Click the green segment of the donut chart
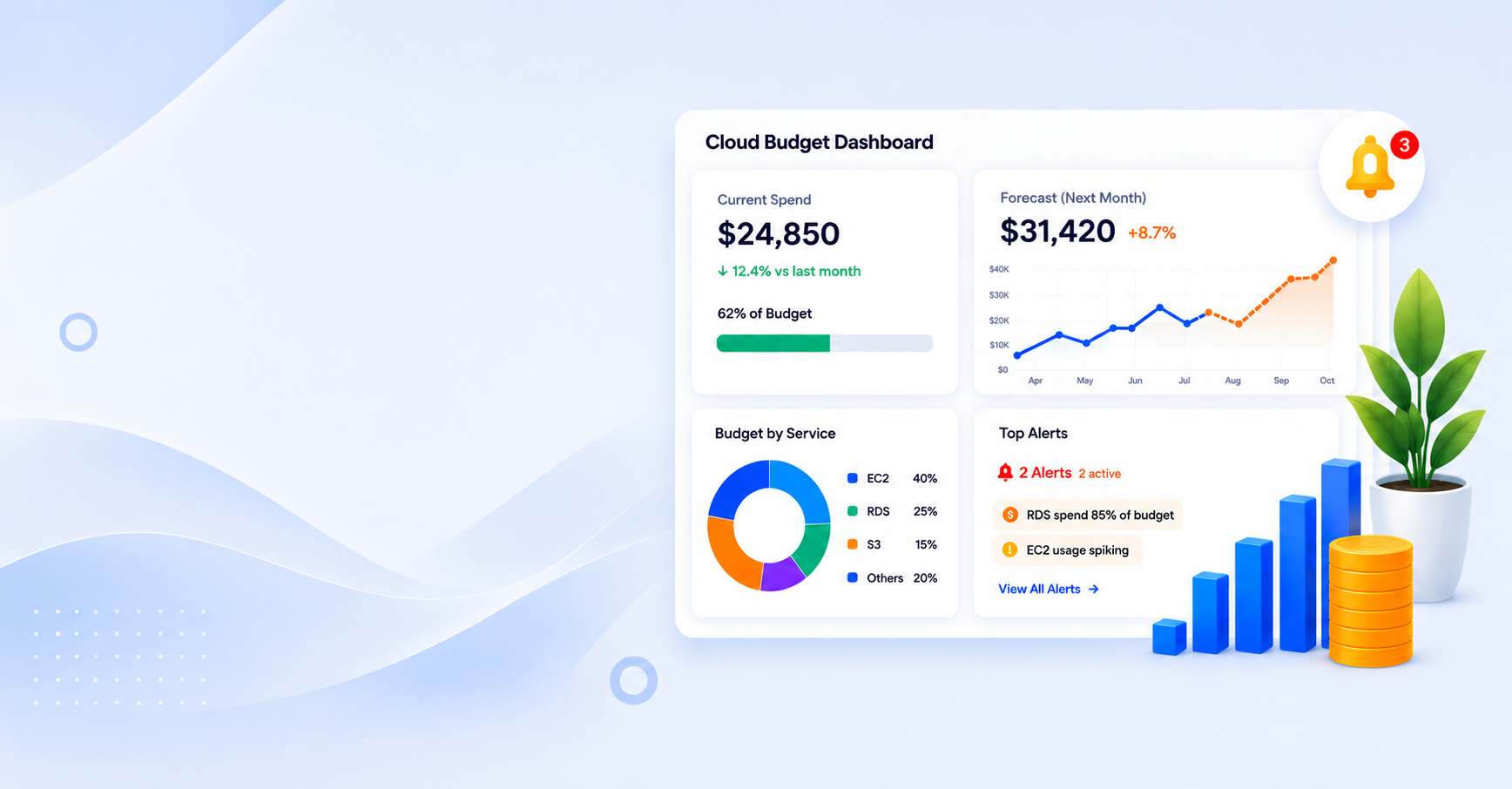Screen dimensions: 1512x789 pos(813,548)
